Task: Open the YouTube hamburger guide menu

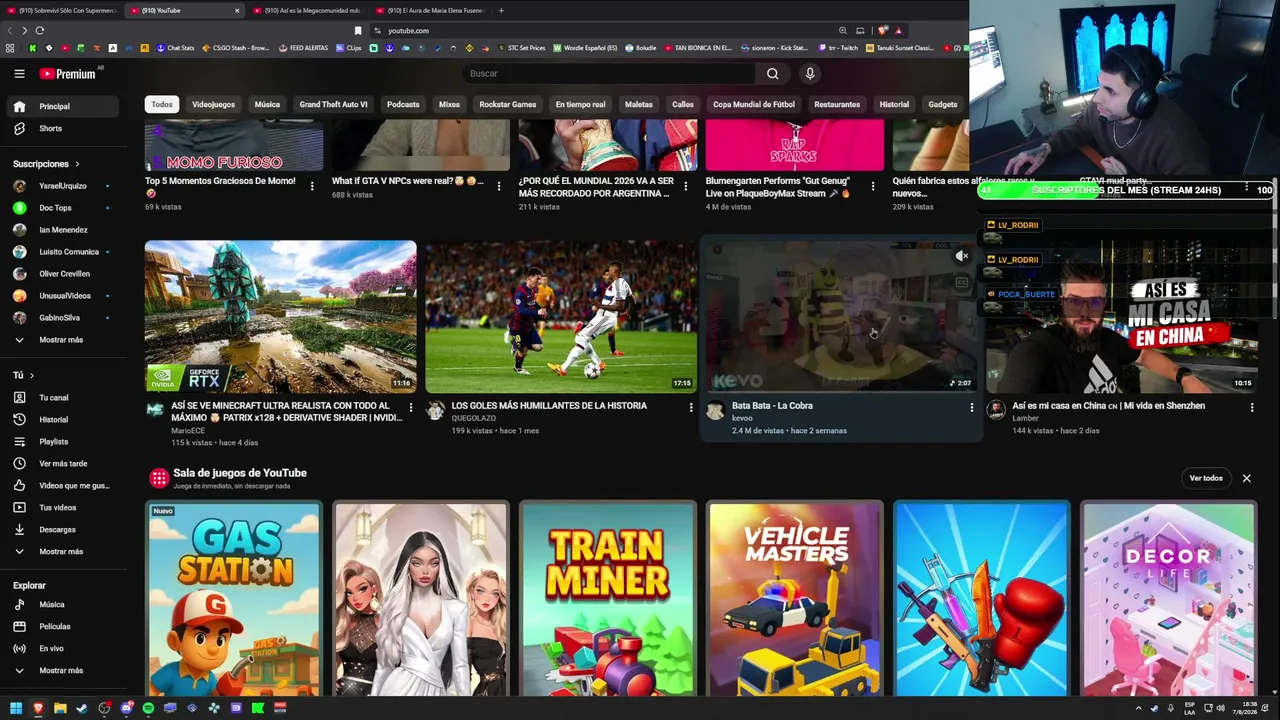Action: point(19,73)
